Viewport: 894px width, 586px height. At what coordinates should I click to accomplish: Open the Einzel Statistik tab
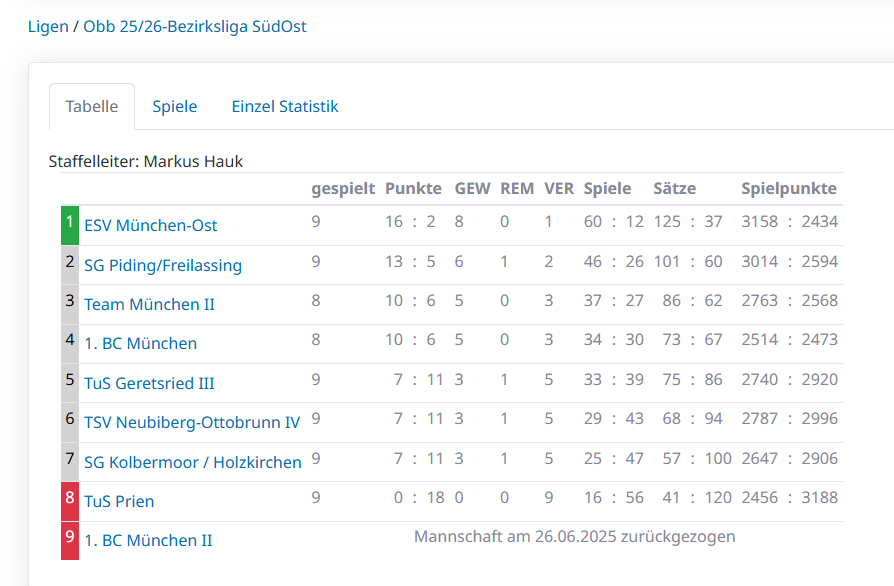(x=285, y=107)
